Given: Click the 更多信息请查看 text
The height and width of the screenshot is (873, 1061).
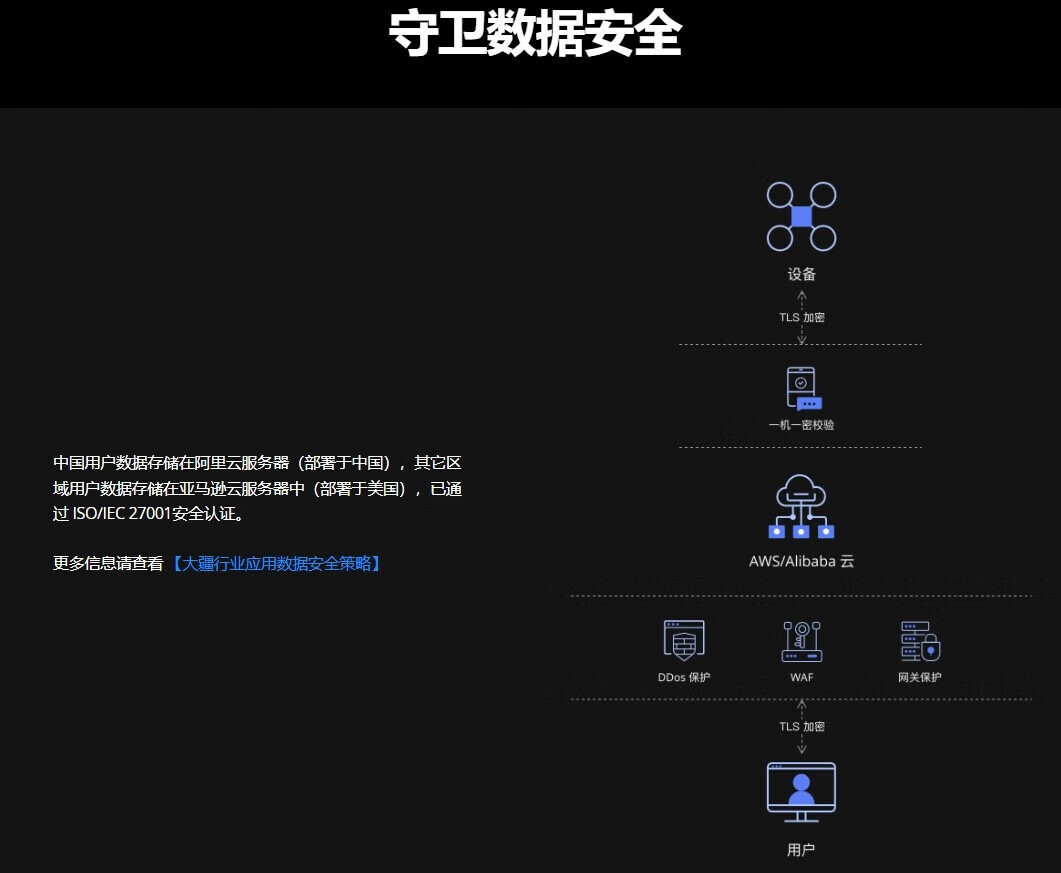Looking at the screenshot, I should coord(108,563).
